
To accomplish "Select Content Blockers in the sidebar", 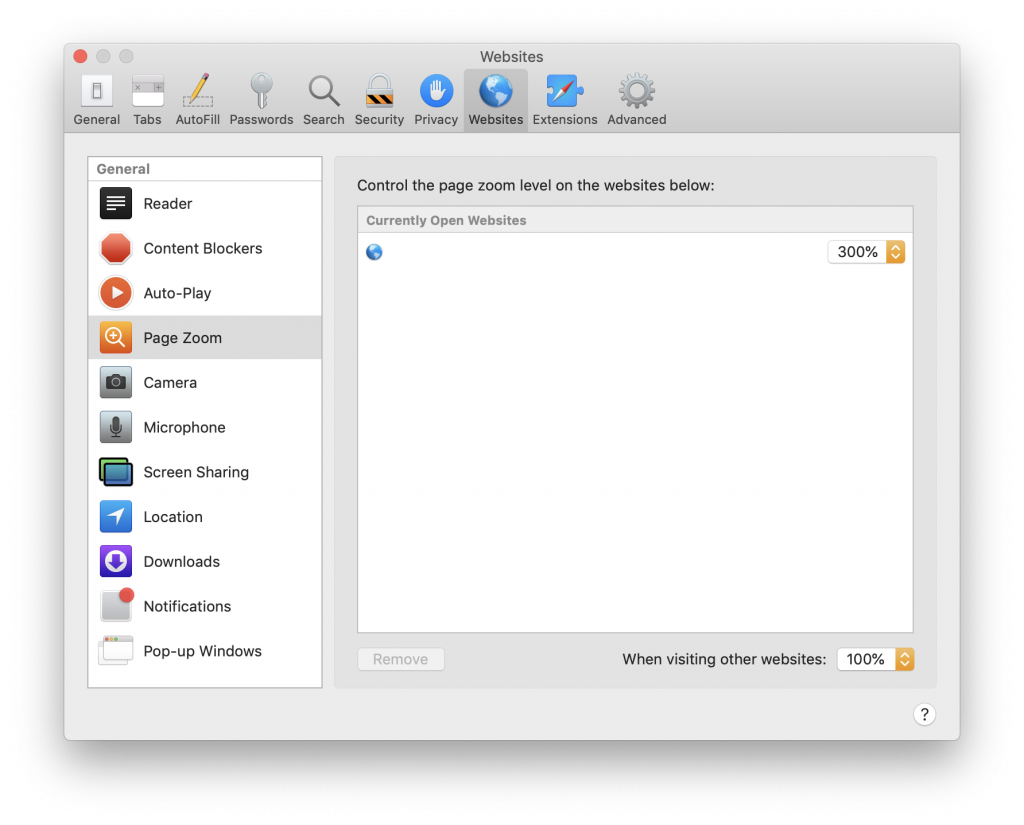I will 205,248.
